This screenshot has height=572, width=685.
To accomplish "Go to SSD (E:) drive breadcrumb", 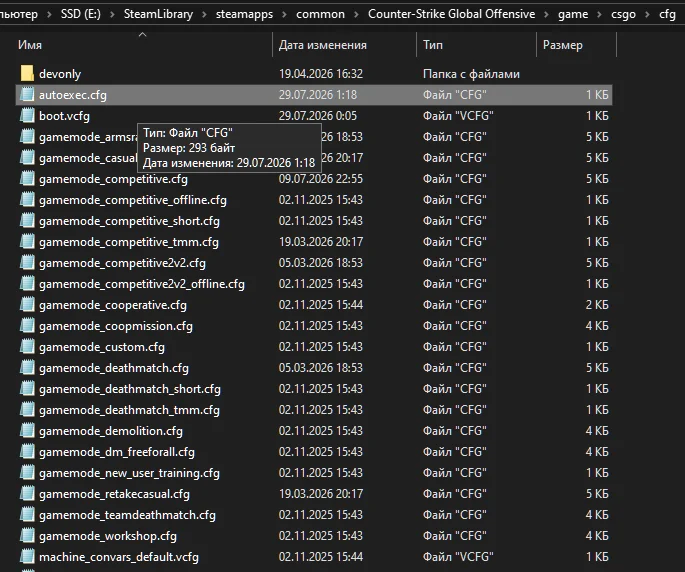I will pos(81,14).
